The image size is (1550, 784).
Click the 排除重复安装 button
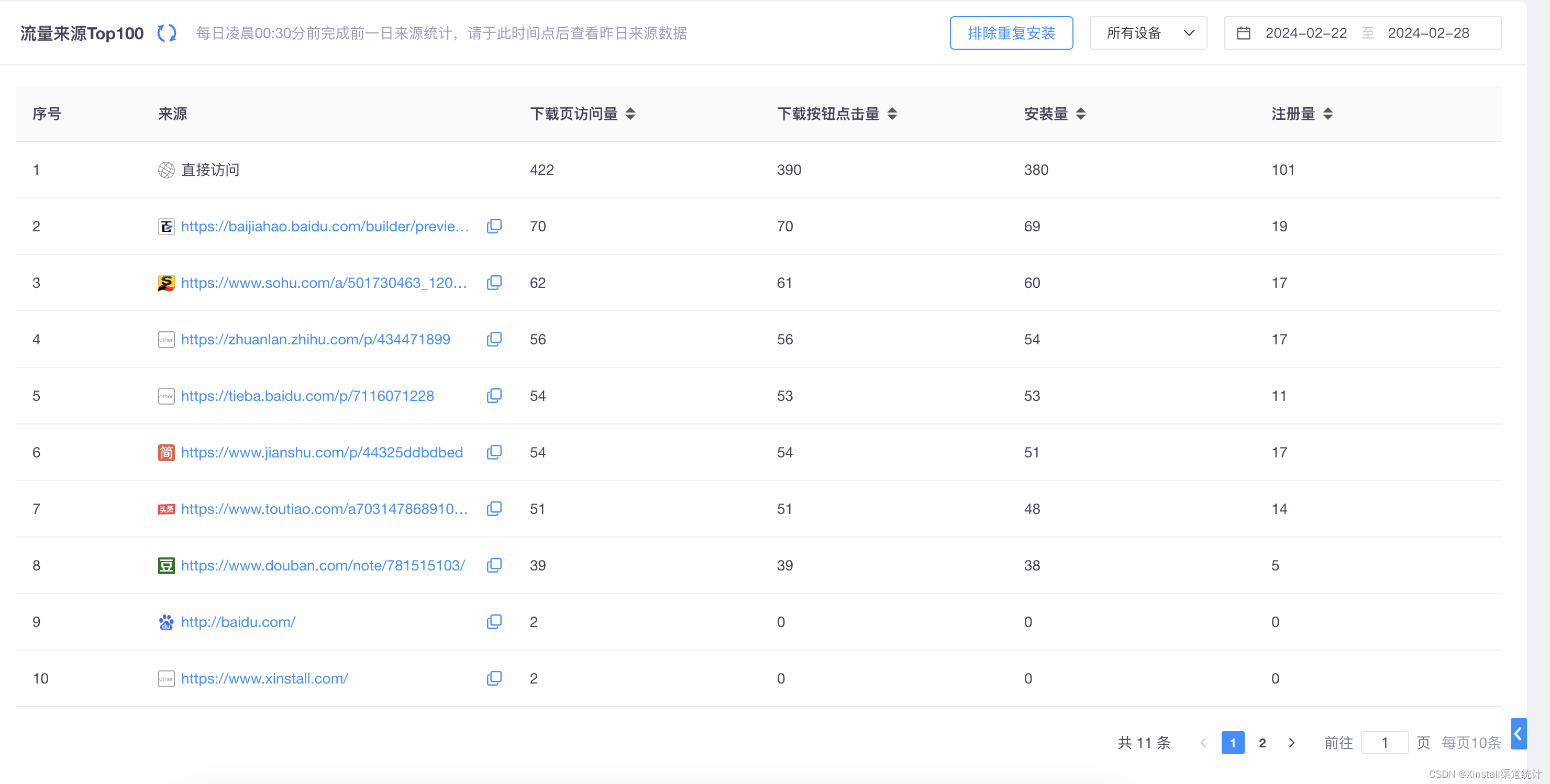tap(1011, 33)
